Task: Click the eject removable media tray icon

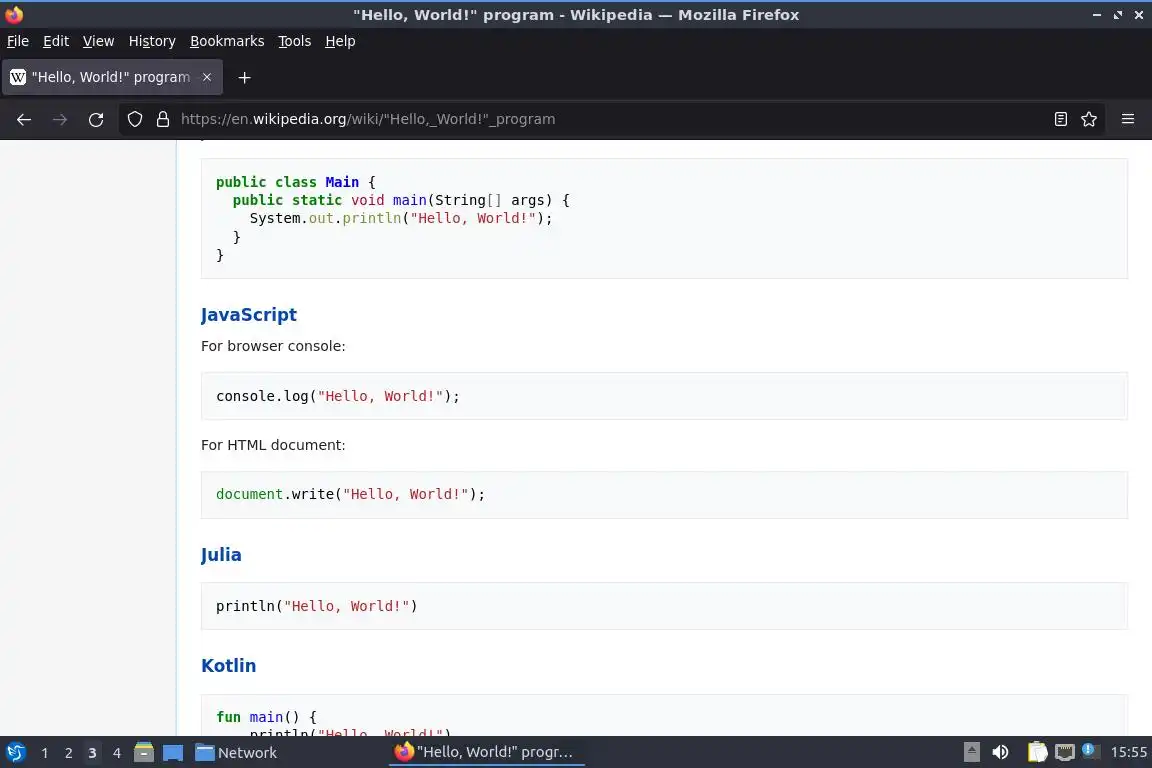Action: coord(971,752)
